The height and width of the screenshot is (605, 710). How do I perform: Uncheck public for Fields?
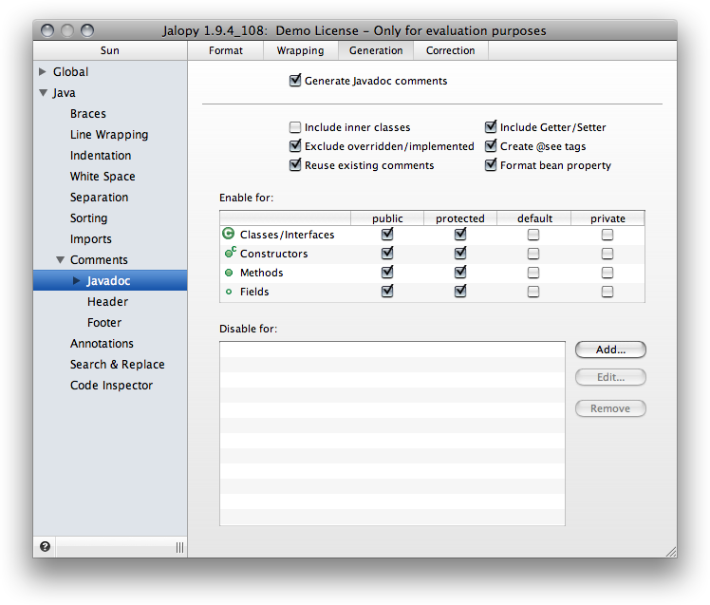click(x=387, y=291)
